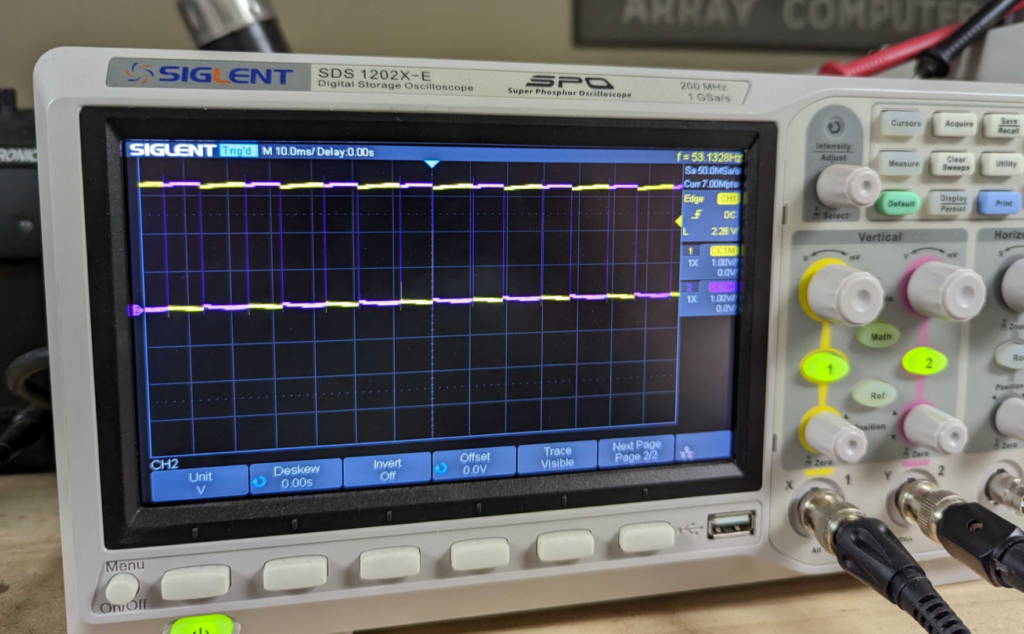Open the Edge CH1 trigger info box
Viewport: 1024px width, 634px height.
click(711, 215)
